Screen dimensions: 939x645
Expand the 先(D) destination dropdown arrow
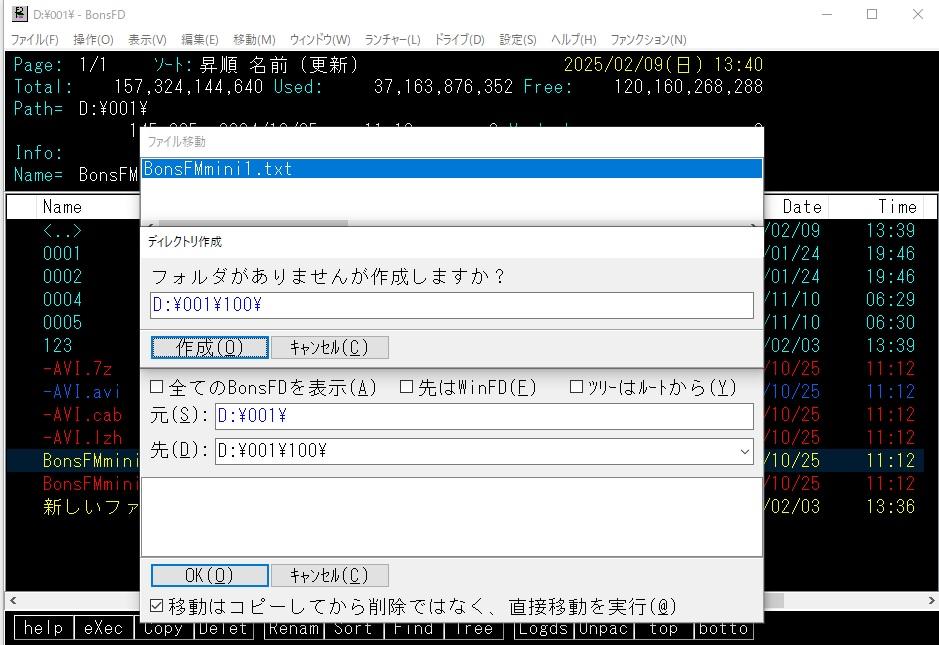pyautogui.click(x=743, y=452)
